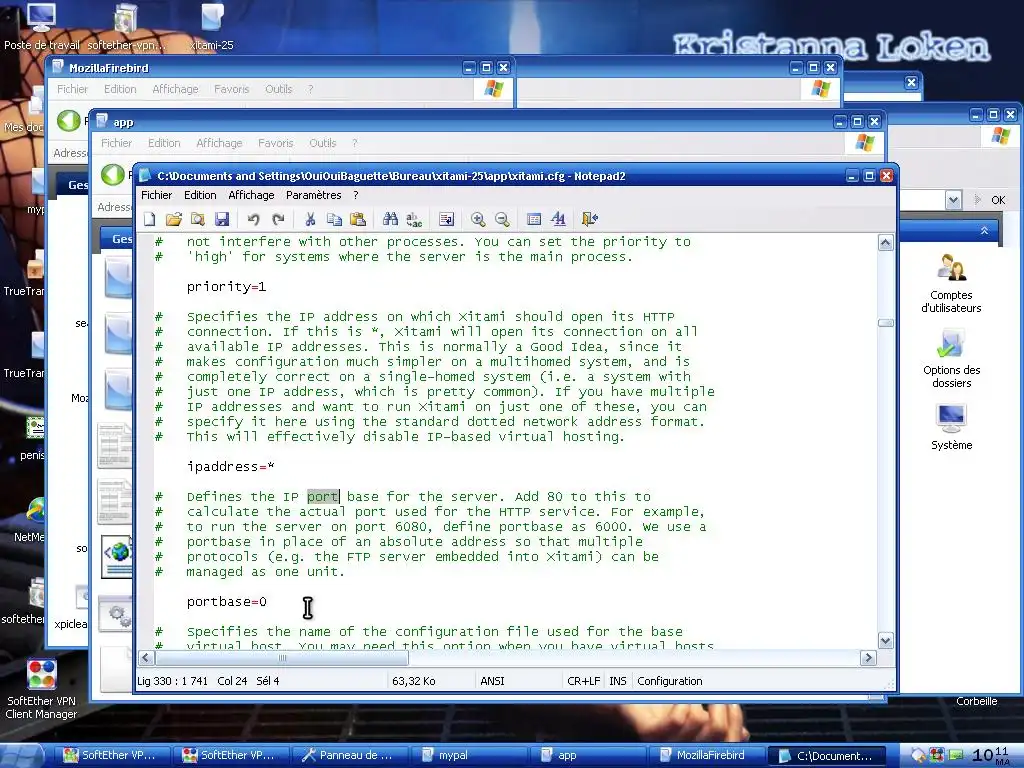Viewport: 1024px width, 768px height.
Task: Copy the selection using the toolbar icon
Action: [x=334, y=219]
